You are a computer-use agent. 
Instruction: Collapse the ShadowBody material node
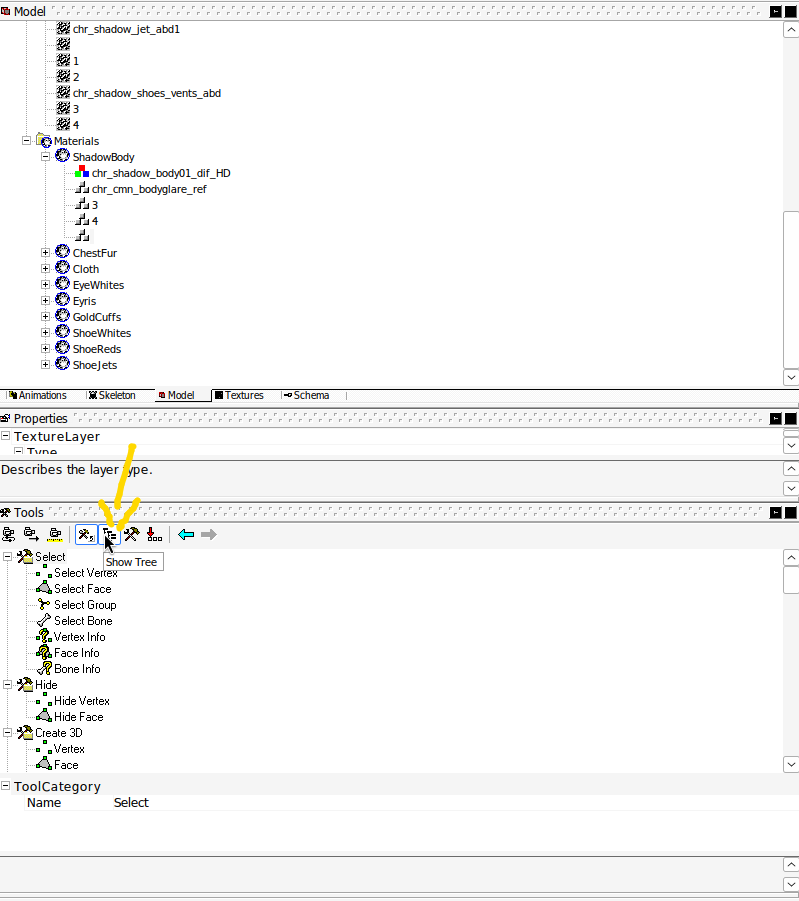coord(45,157)
